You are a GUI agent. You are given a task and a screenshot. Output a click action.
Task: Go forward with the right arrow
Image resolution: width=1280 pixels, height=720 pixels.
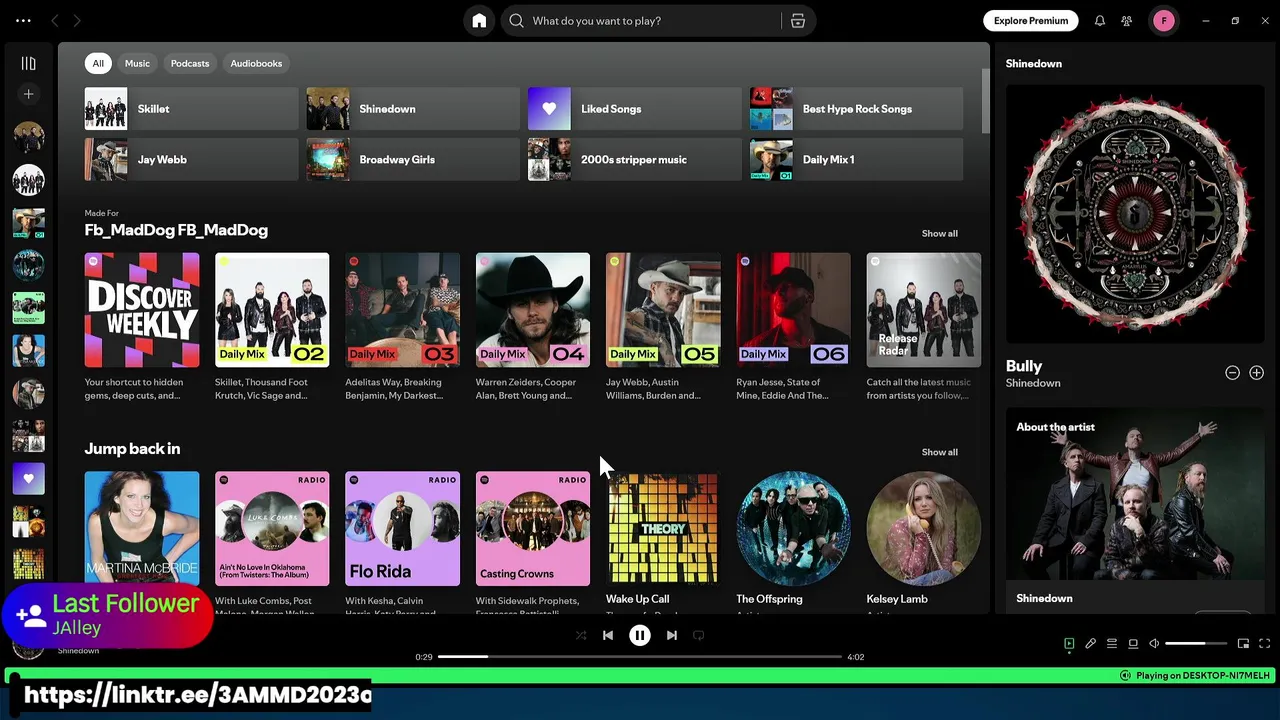click(x=77, y=21)
